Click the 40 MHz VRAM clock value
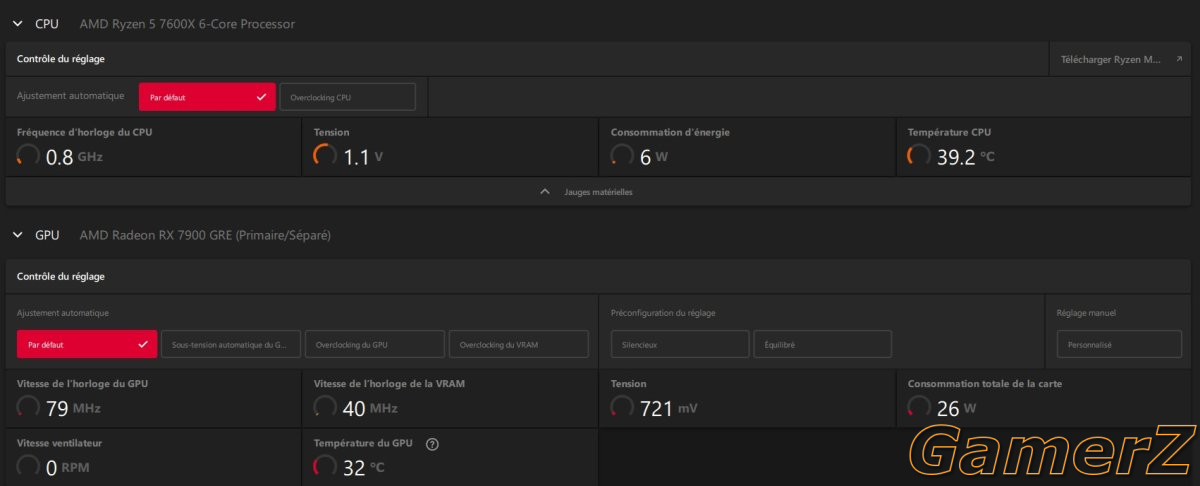The height and width of the screenshot is (486, 1200). (370, 408)
